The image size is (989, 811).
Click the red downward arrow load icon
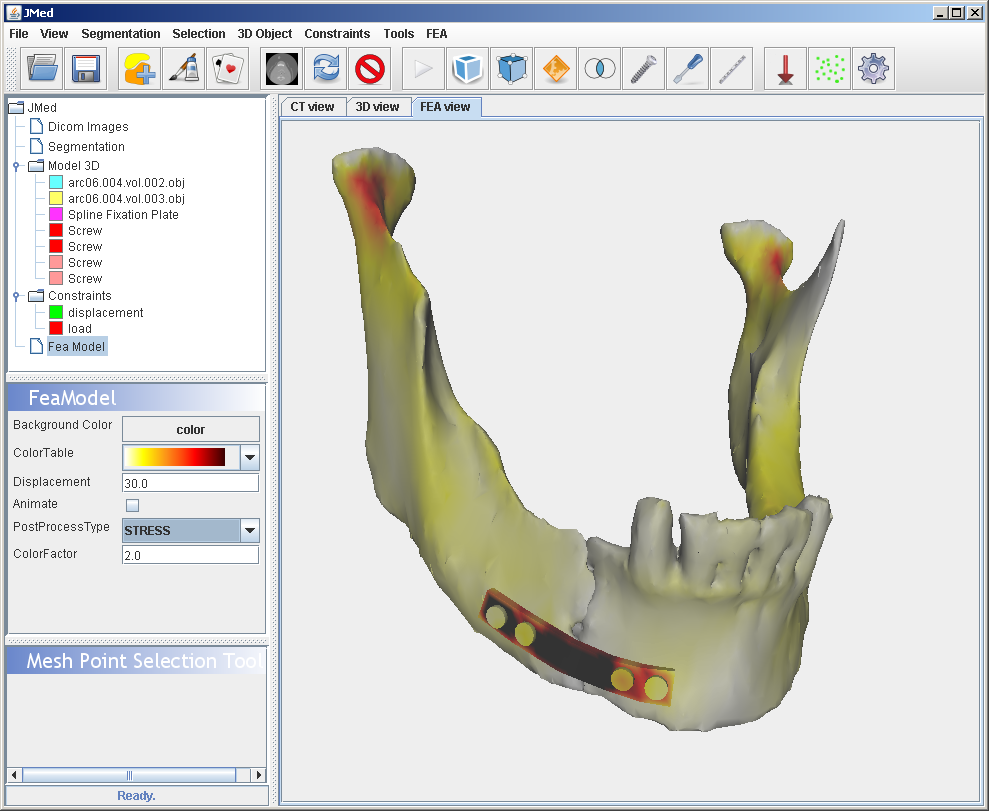click(x=785, y=69)
